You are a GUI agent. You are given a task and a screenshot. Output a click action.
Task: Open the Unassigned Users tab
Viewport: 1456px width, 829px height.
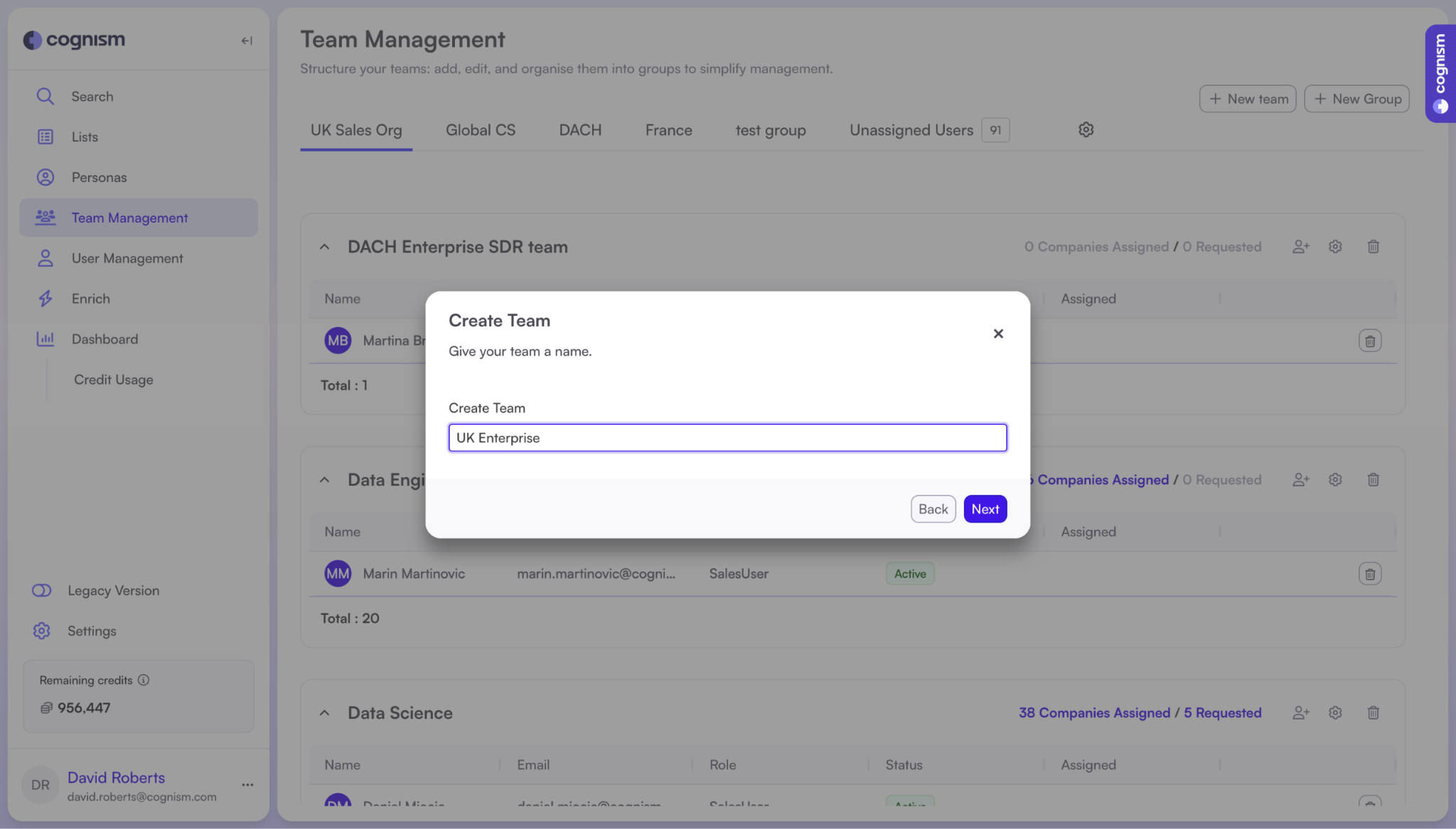click(911, 130)
